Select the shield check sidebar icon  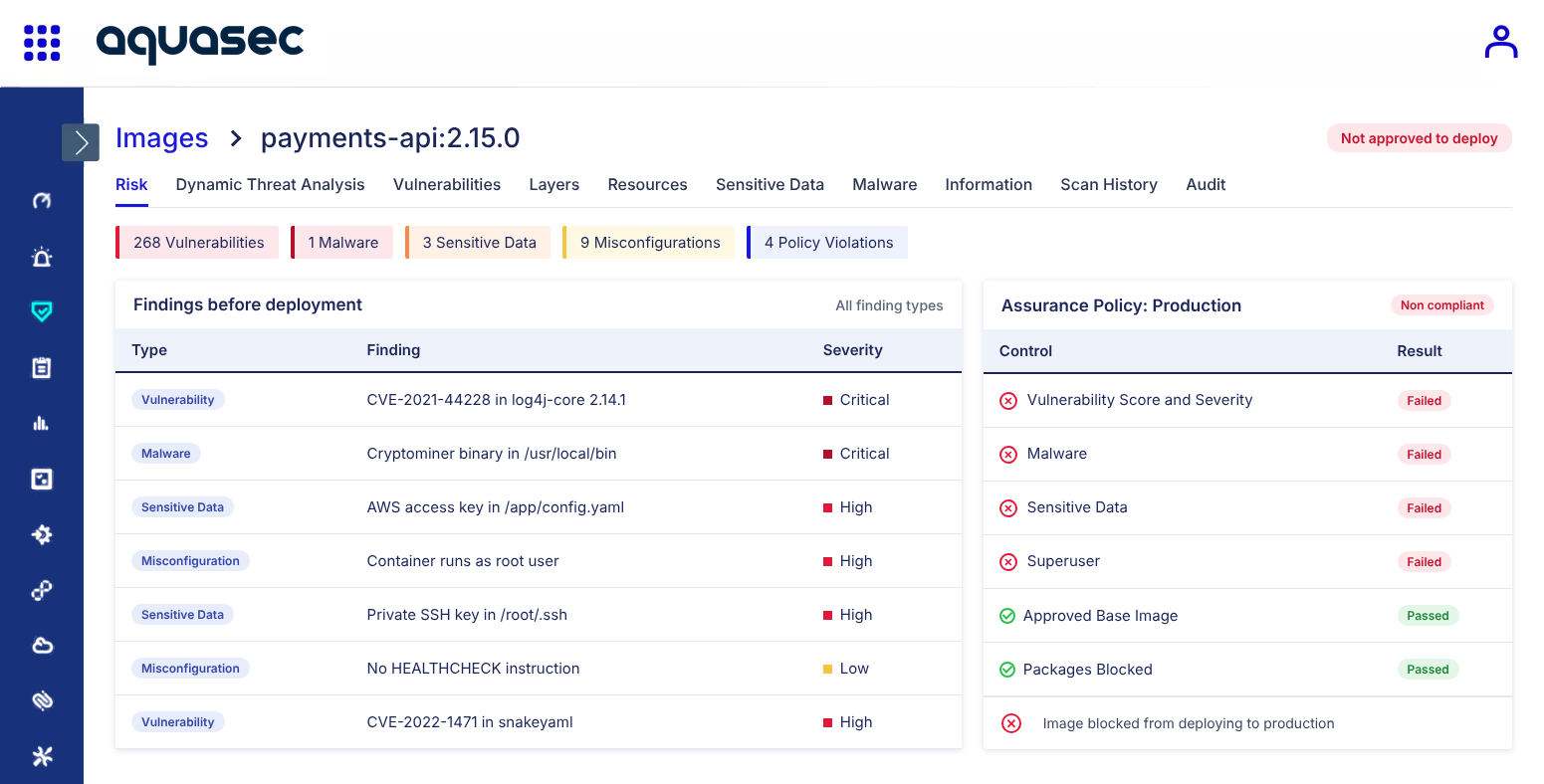tap(42, 312)
